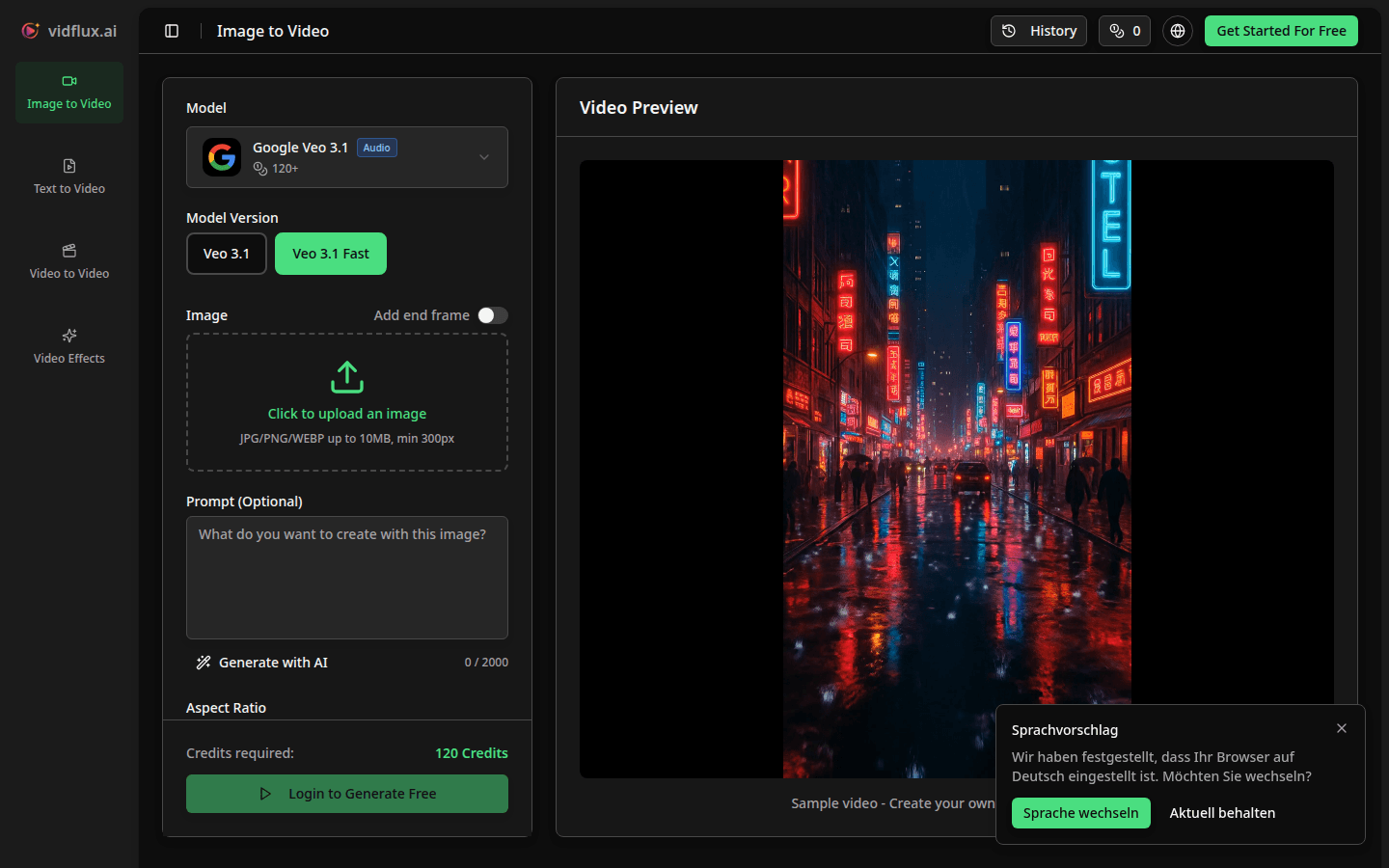The height and width of the screenshot is (868, 1389).
Task: Close the Sprachvorschlag popup
Action: [x=1342, y=728]
